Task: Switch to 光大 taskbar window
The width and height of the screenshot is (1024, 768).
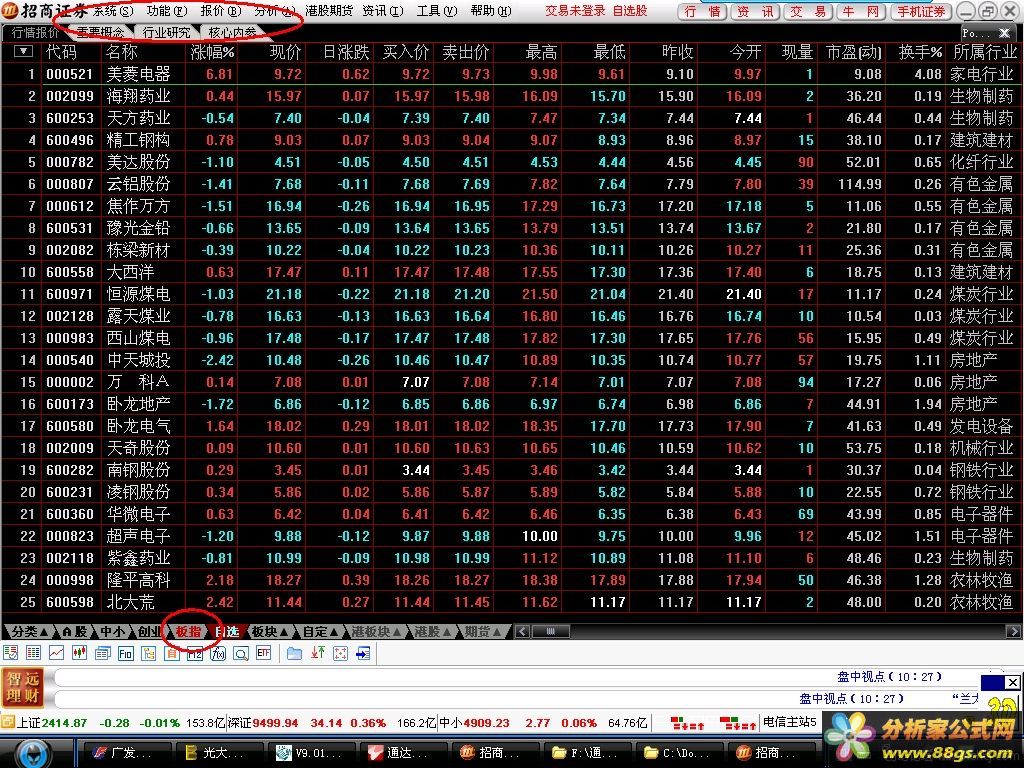Action: click(218, 753)
